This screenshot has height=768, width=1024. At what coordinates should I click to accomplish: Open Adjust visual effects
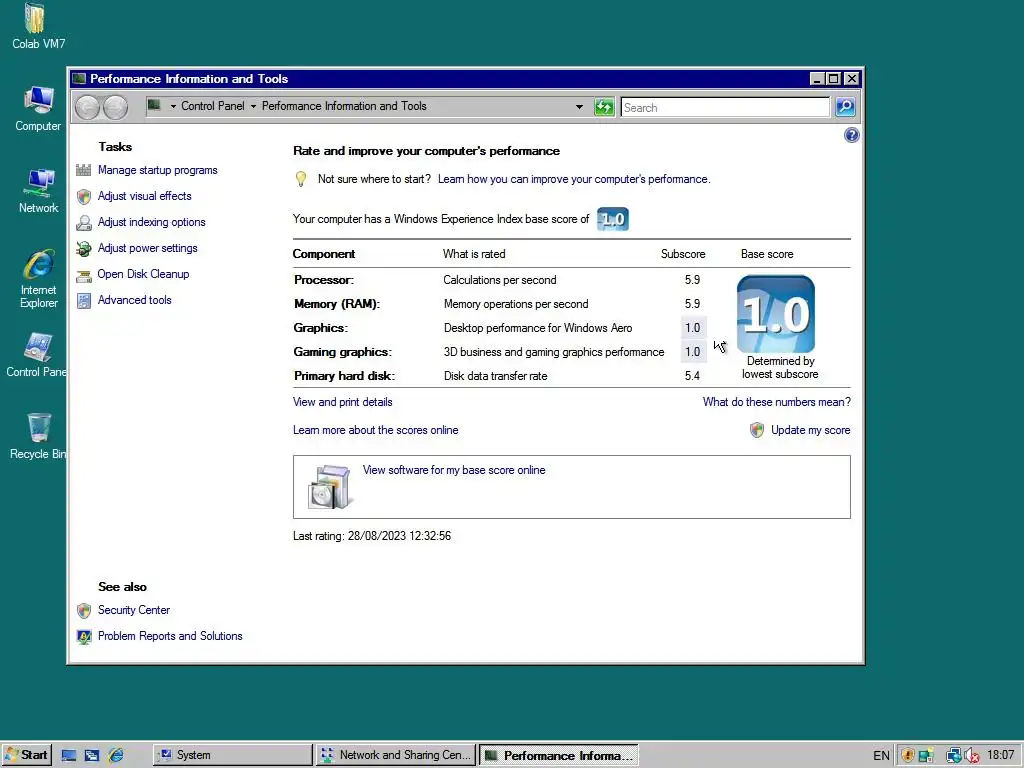pyautogui.click(x=144, y=196)
